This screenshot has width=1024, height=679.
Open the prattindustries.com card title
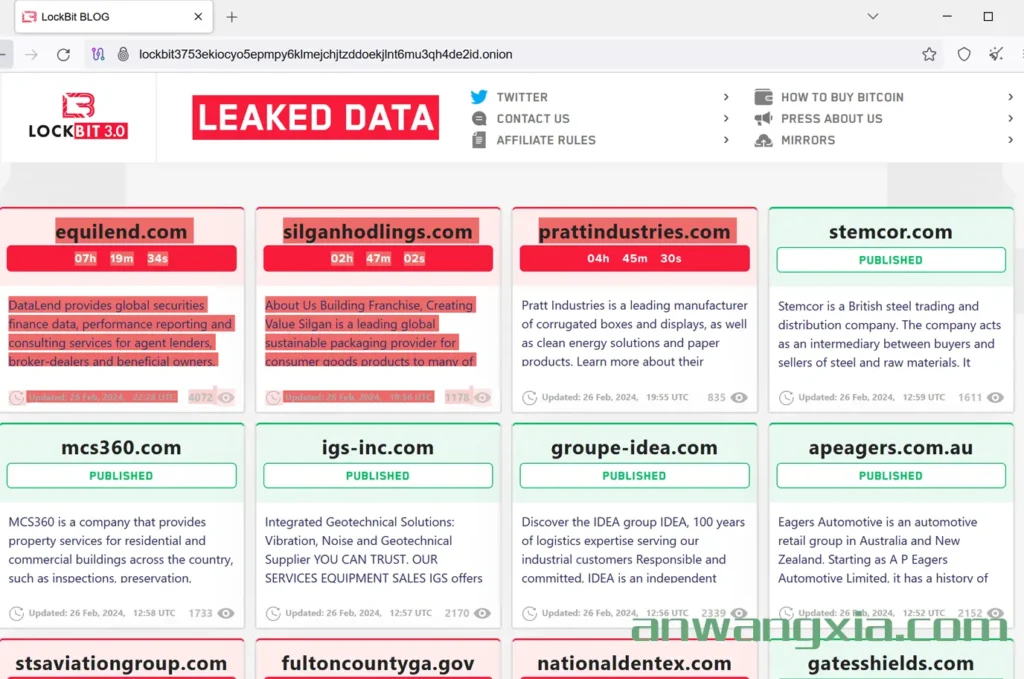click(634, 231)
